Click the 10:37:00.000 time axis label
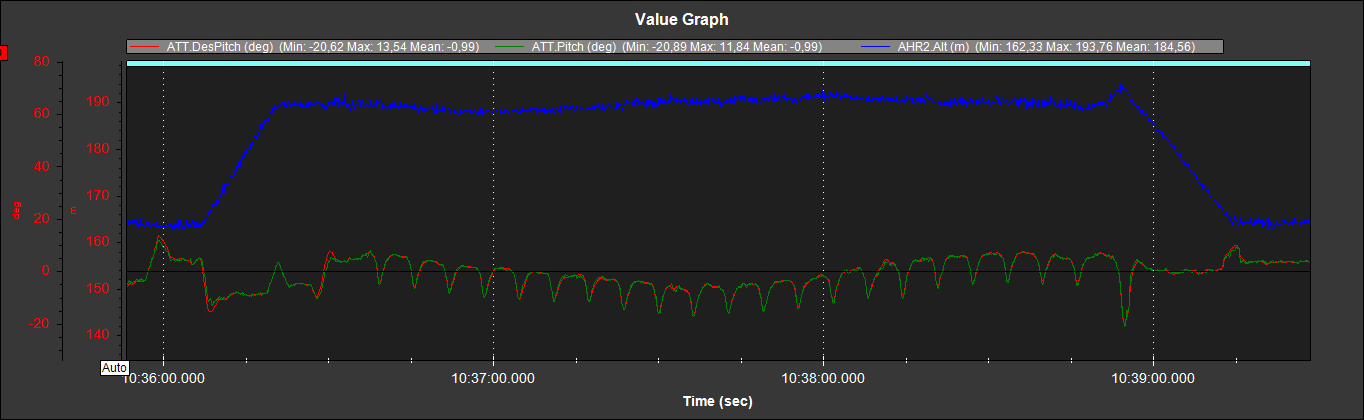Viewport: 1364px width, 420px height. (493, 378)
